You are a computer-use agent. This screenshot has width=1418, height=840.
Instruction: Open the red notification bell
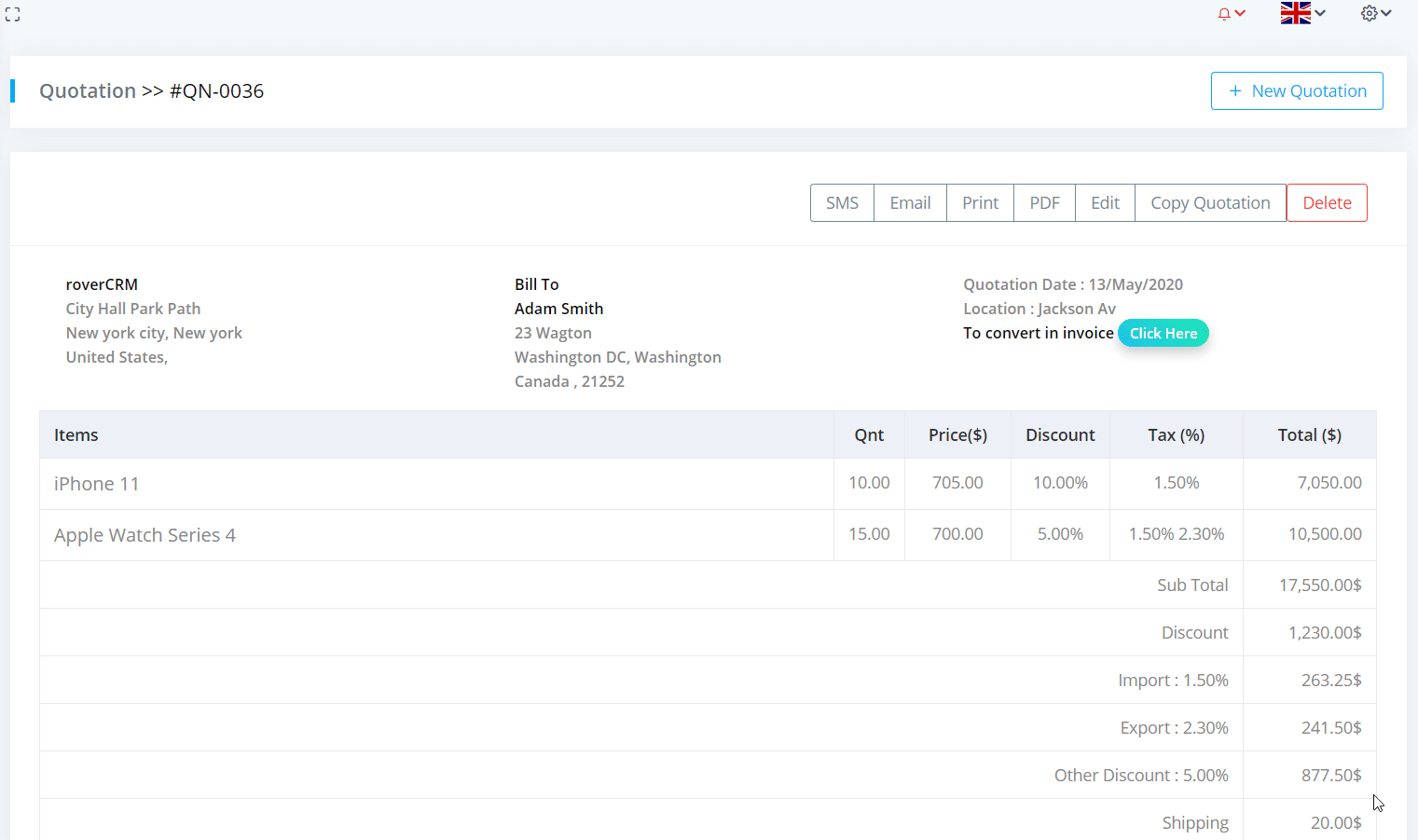pyautogui.click(x=1230, y=14)
